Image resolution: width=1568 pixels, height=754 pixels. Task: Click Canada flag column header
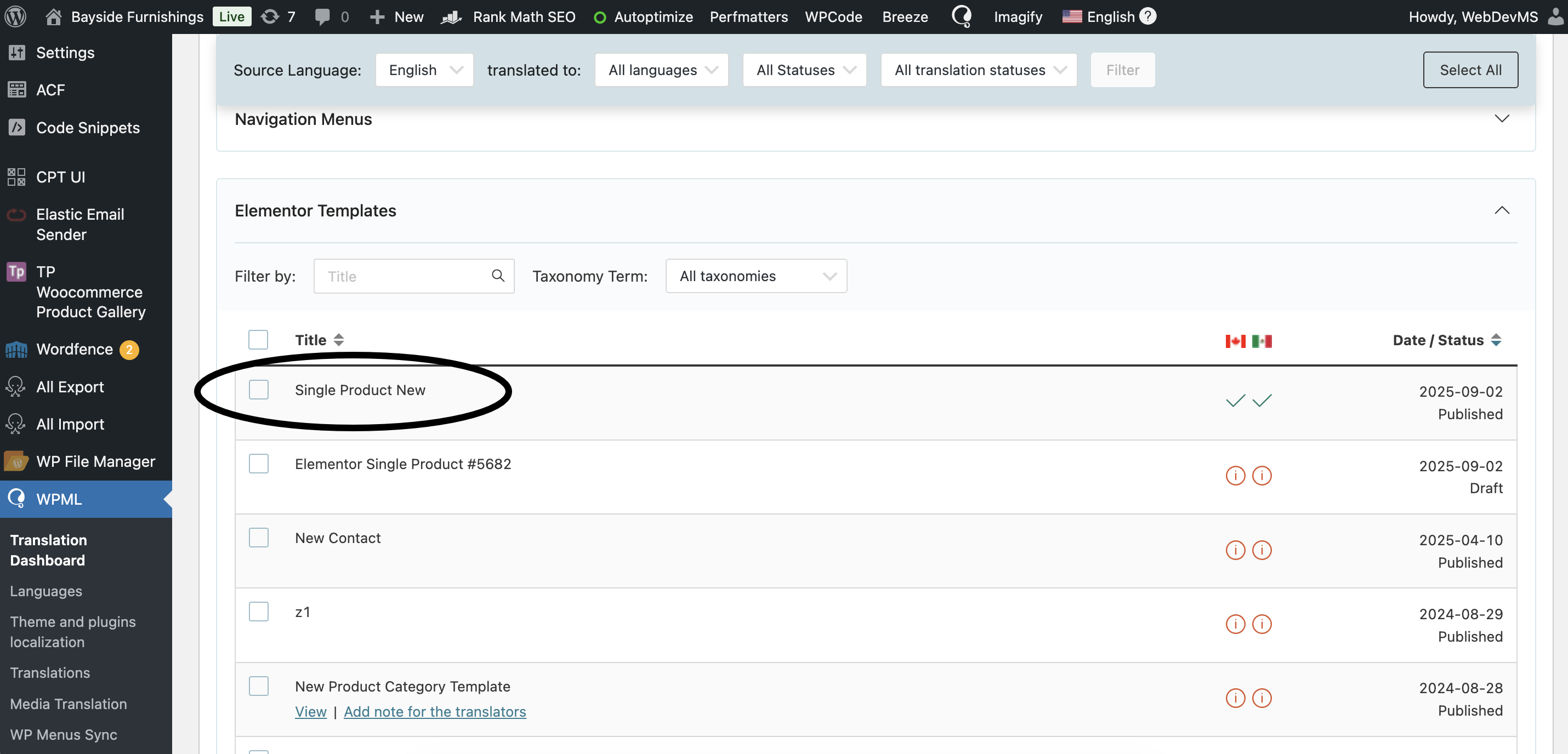click(x=1235, y=341)
